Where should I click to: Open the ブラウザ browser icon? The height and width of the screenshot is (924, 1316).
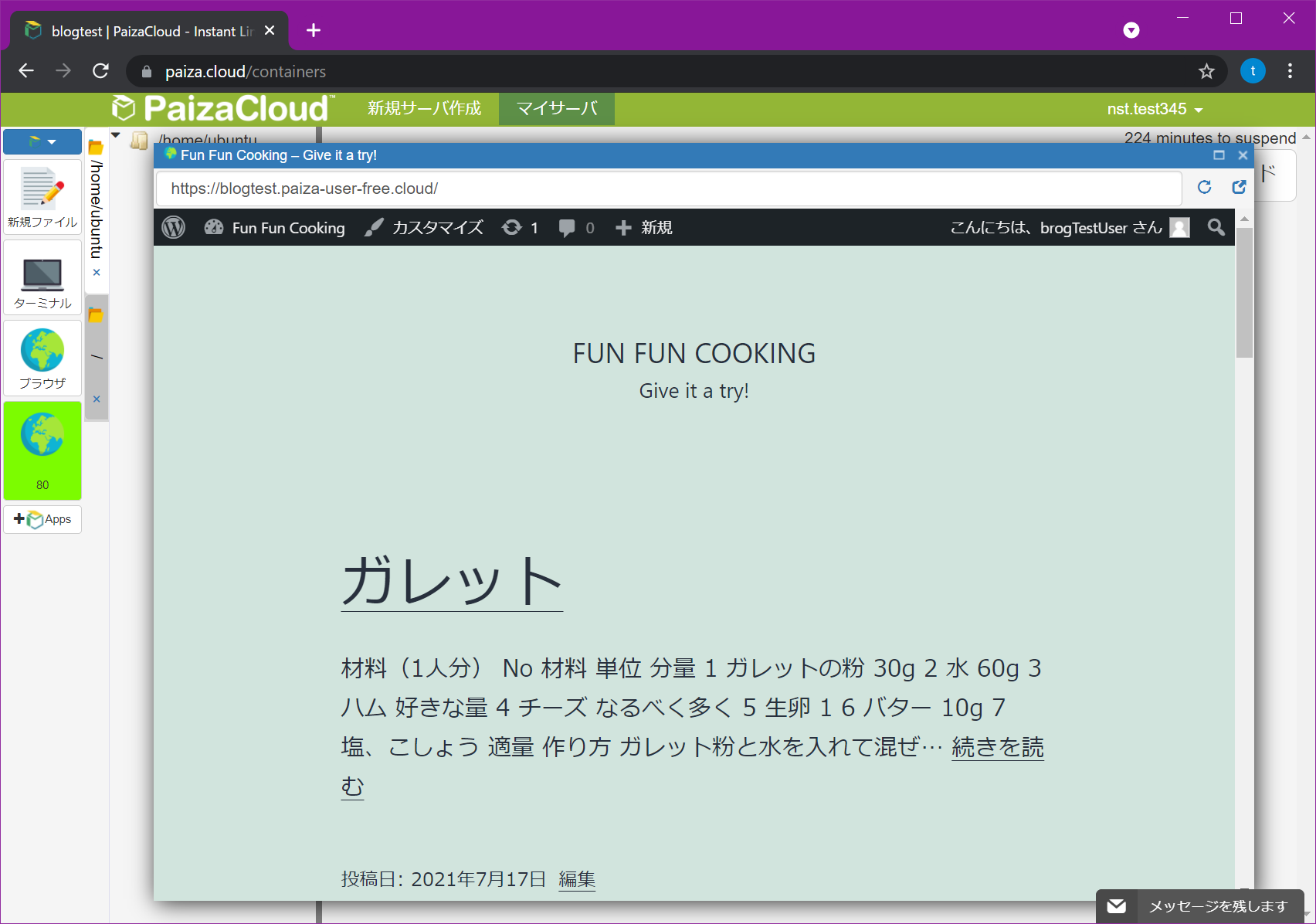click(x=42, y=358)
